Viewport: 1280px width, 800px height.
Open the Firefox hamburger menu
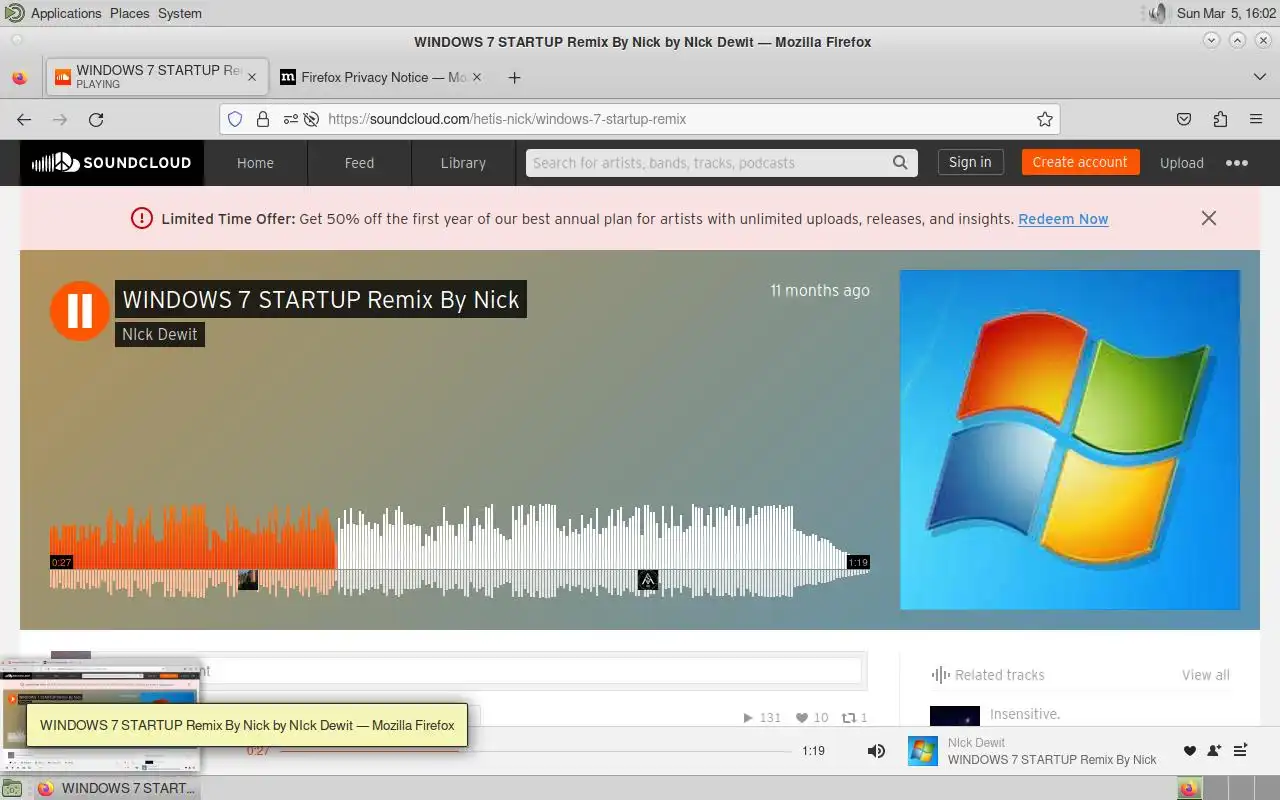click(1256, 119)
